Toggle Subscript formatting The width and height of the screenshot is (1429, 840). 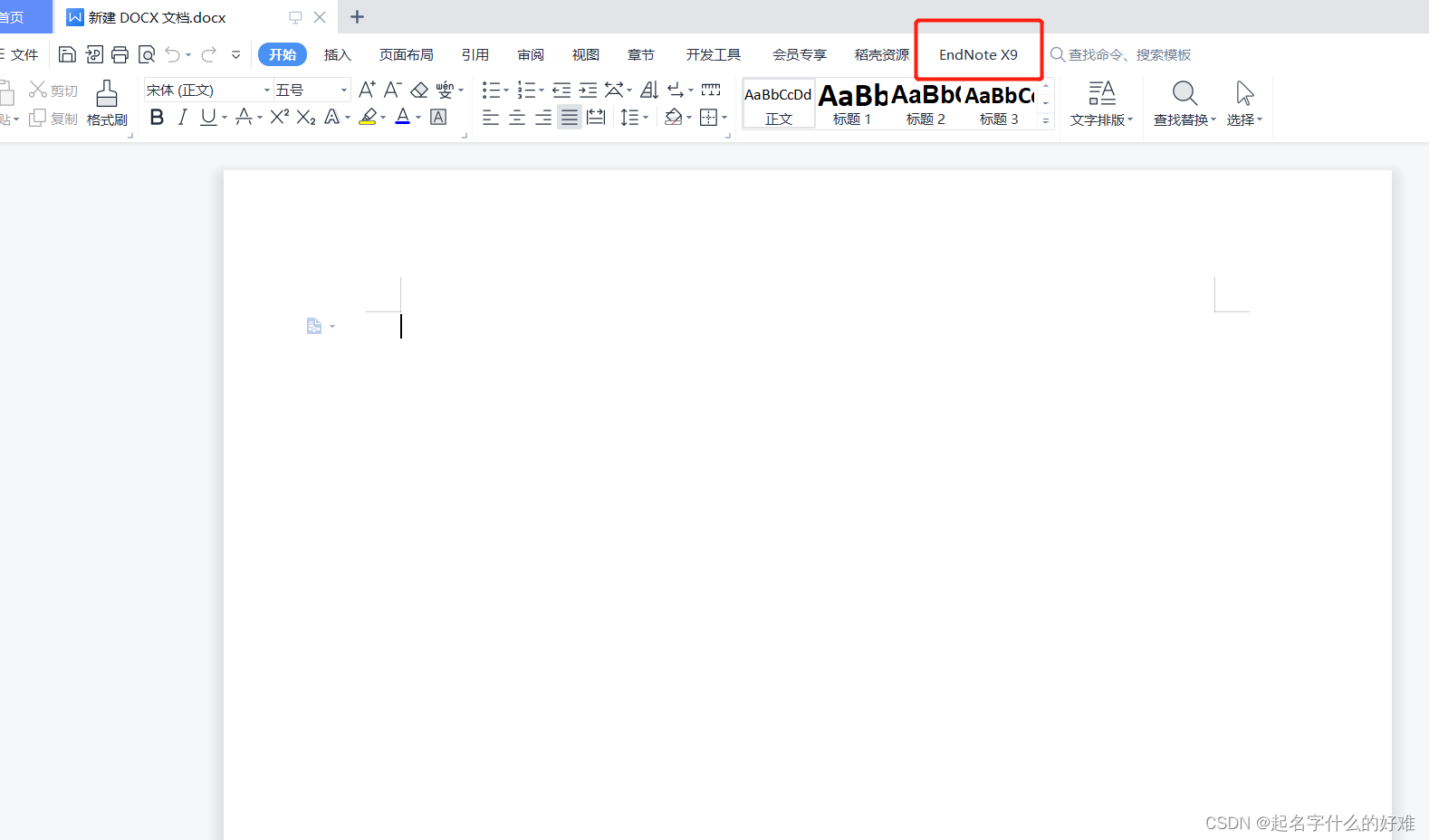pyautogui.click(x=306, y=117)
